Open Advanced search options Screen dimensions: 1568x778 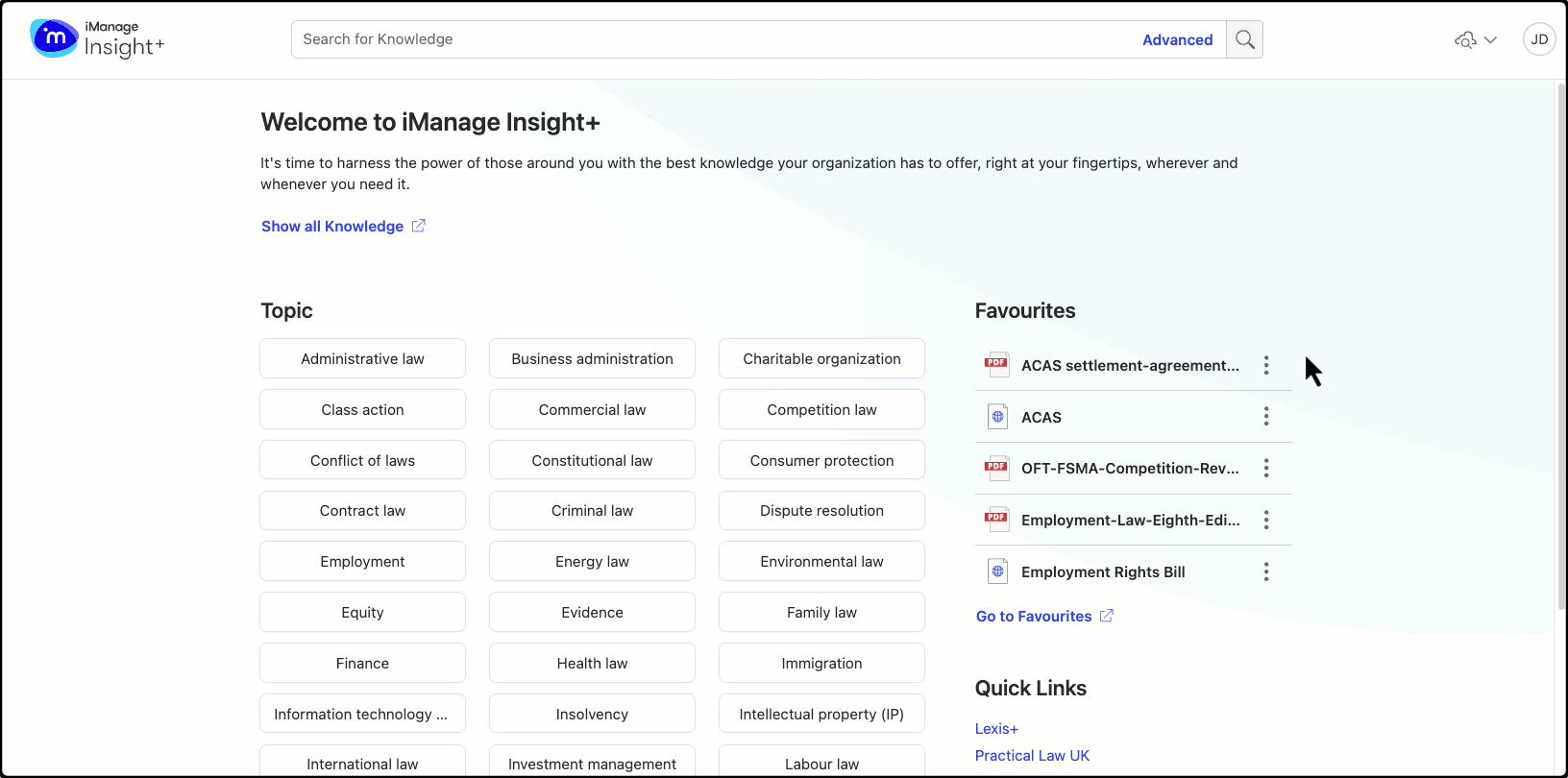coord(1177,39)
